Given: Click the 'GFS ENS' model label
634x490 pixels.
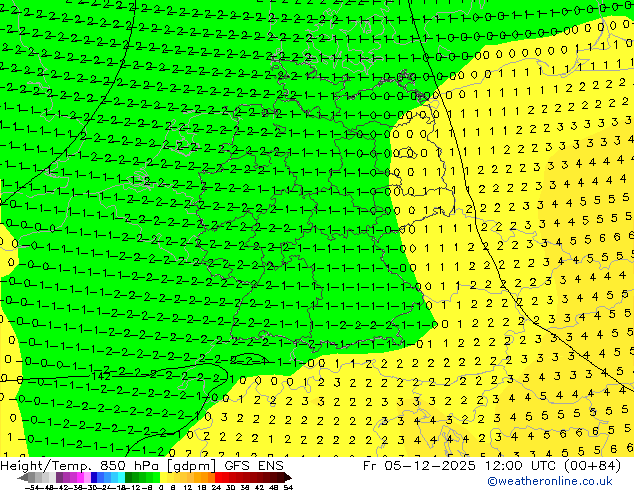Looking at the screenshot, I should pyautogui.click(x=254, y=466).
